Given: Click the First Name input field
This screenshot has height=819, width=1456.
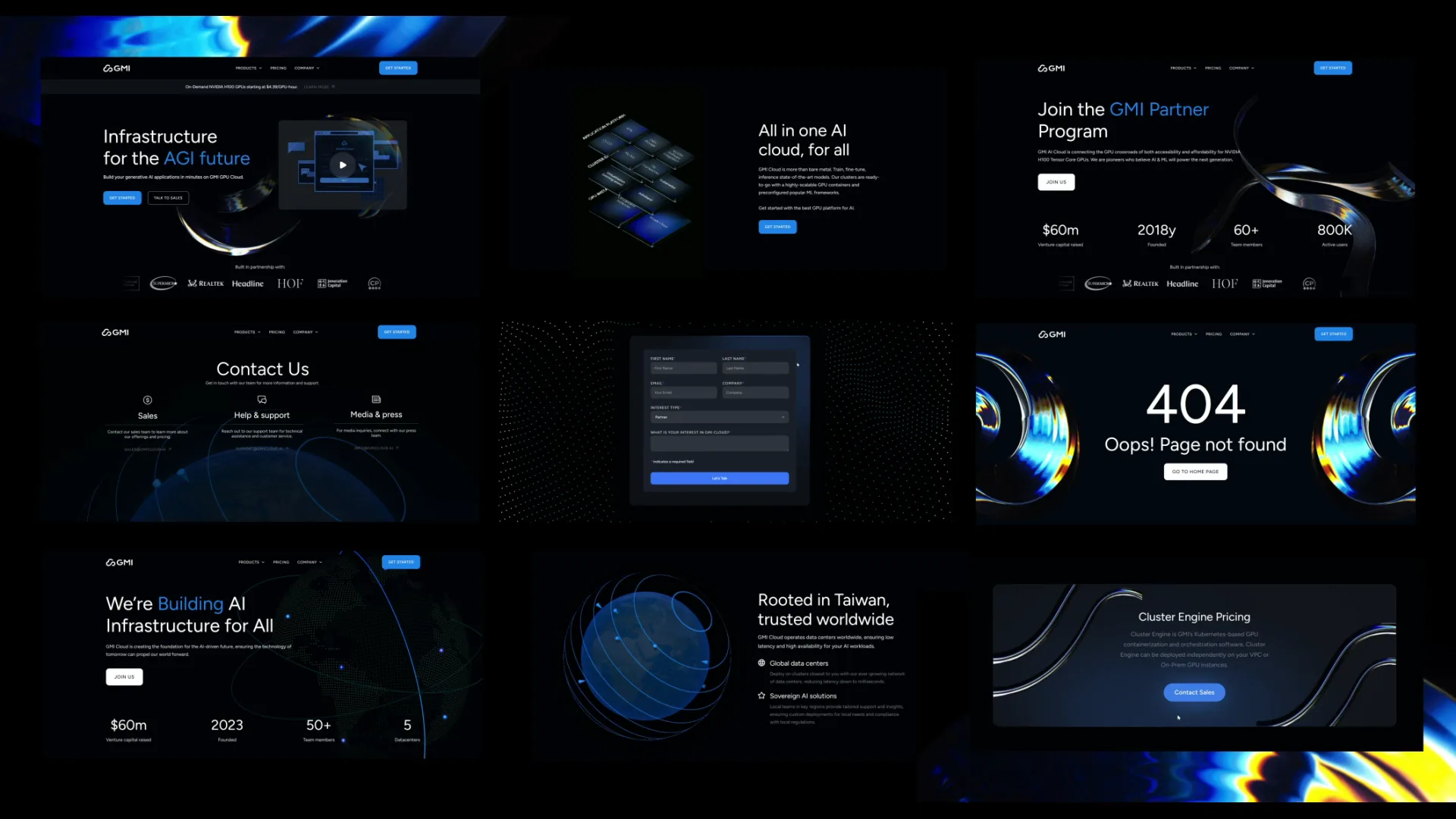Looking at the screenshot, I should tap(683, 369).
